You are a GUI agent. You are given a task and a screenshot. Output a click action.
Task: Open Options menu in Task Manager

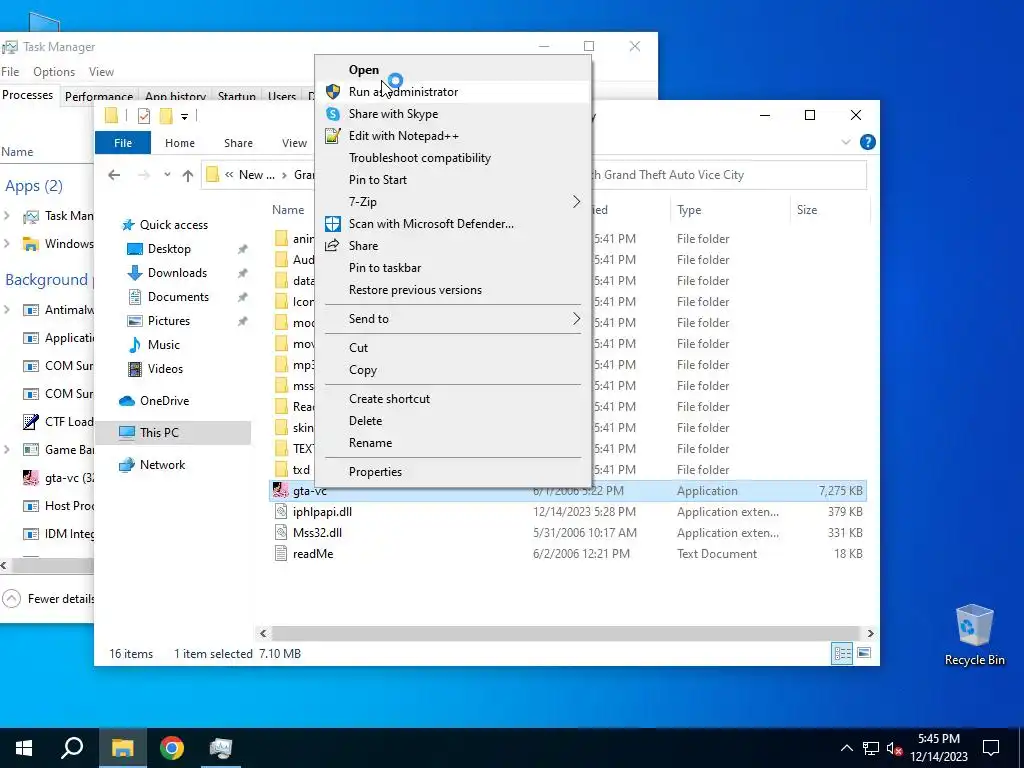click(54, 72)
